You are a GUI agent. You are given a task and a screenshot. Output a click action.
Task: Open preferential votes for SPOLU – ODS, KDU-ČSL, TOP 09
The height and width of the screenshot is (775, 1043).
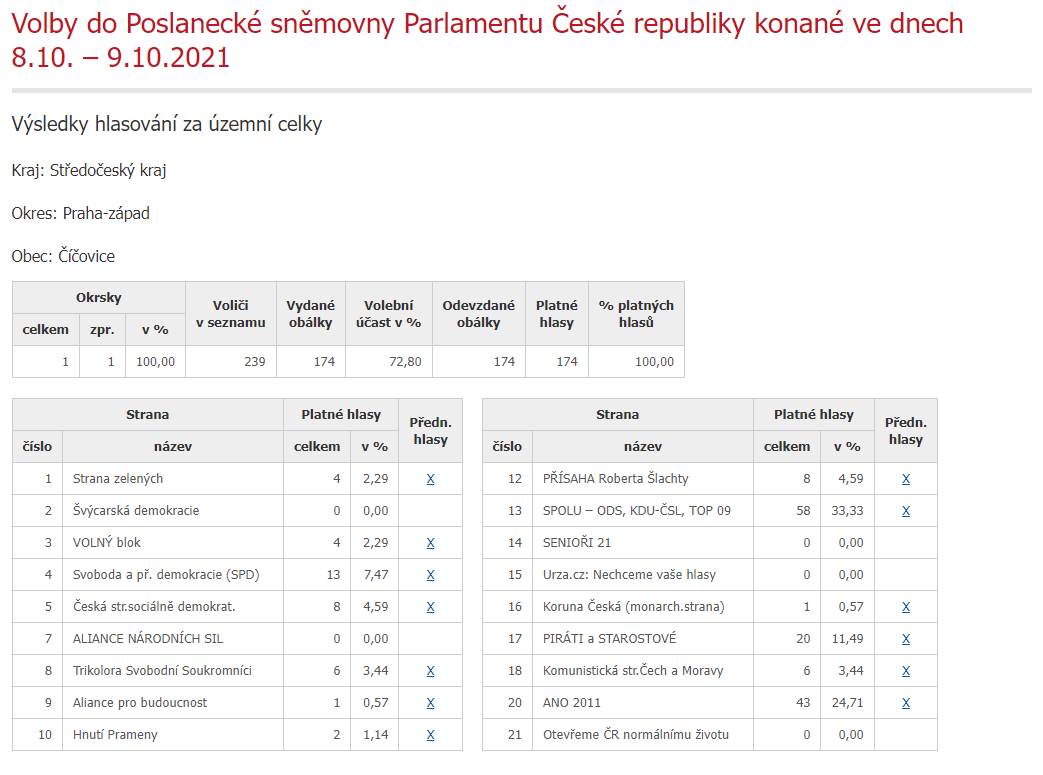click(x=905, y=511)
